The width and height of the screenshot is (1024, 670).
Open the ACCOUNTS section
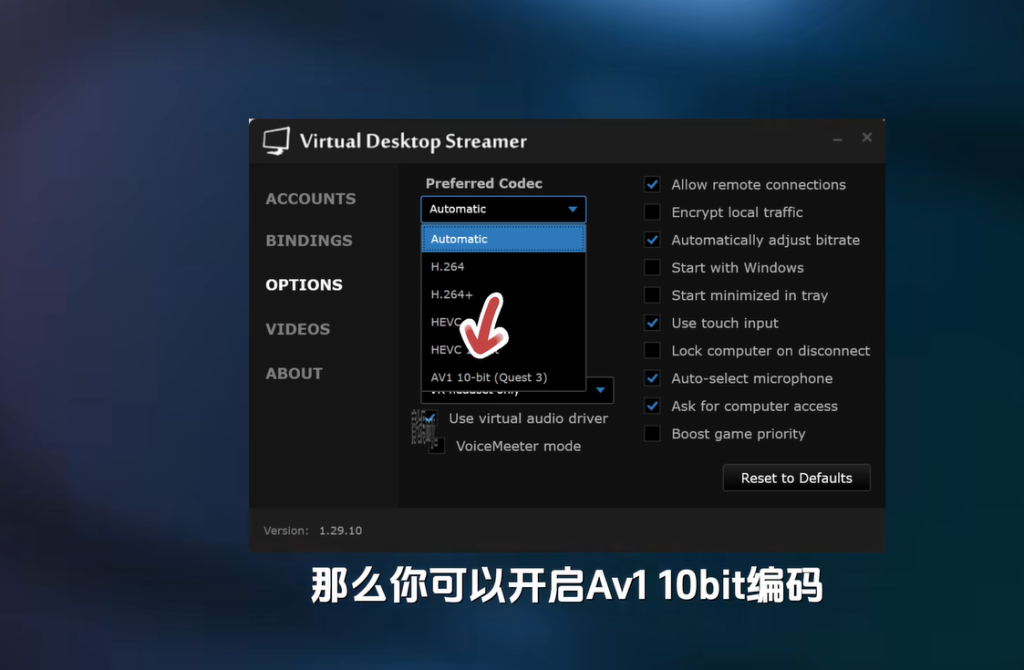click(x=310, y=199)
